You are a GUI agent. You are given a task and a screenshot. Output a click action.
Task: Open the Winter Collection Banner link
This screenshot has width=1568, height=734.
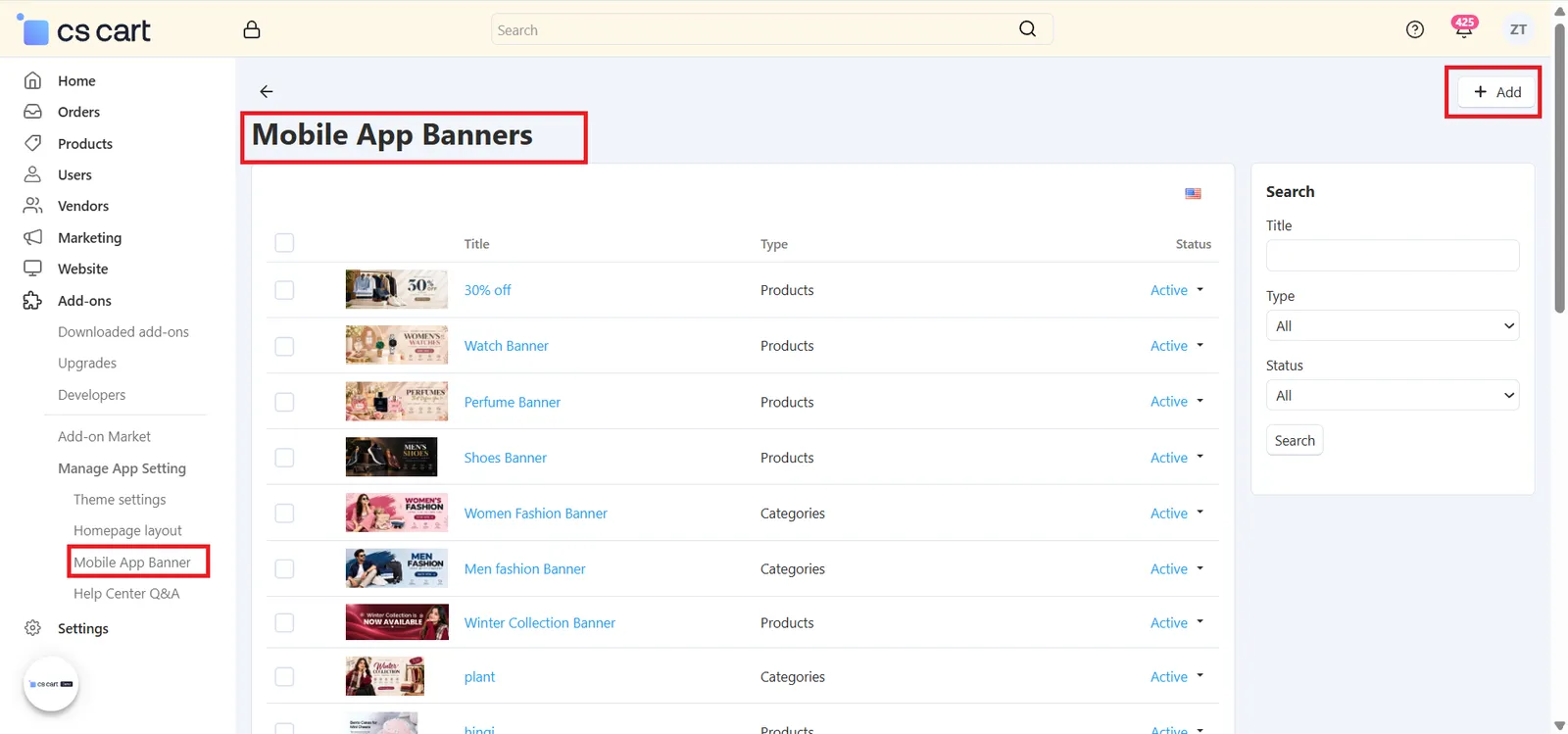[540, 622]
